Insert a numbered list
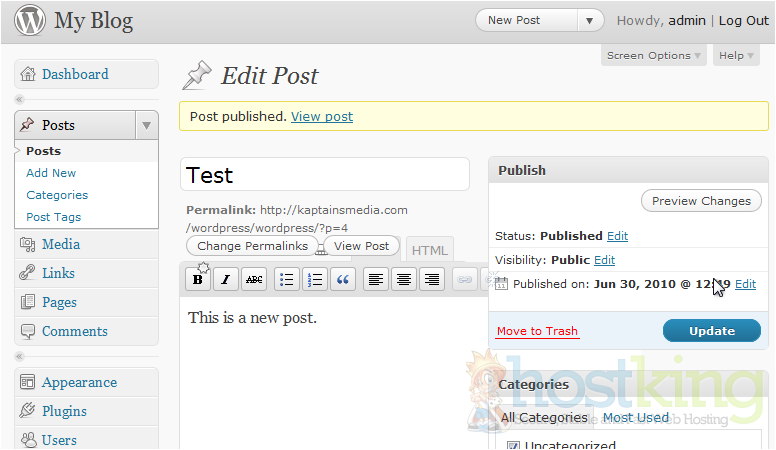776x450 pixels. 315,280
